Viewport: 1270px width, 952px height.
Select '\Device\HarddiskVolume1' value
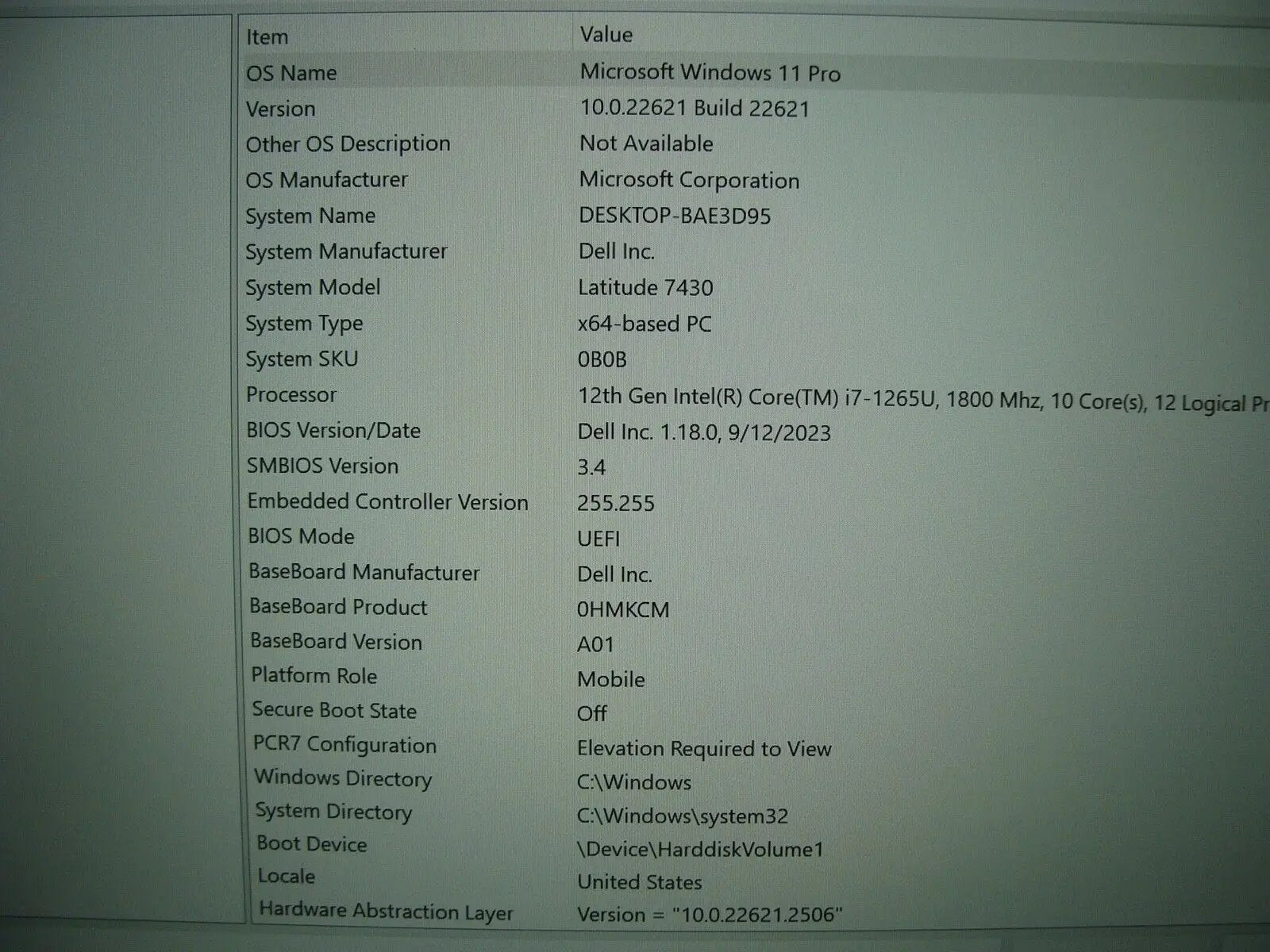pyautogui.click(x=700, y=850)
